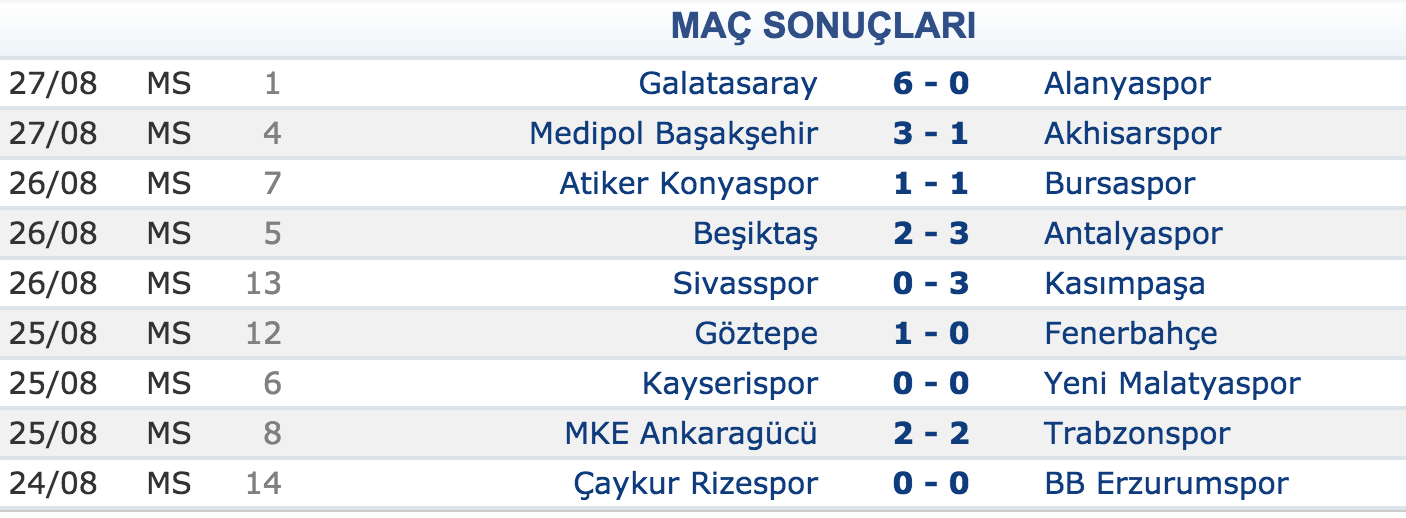
Task: Click the 1 - 0 Göztepe score
Action: tap(931, 333)
